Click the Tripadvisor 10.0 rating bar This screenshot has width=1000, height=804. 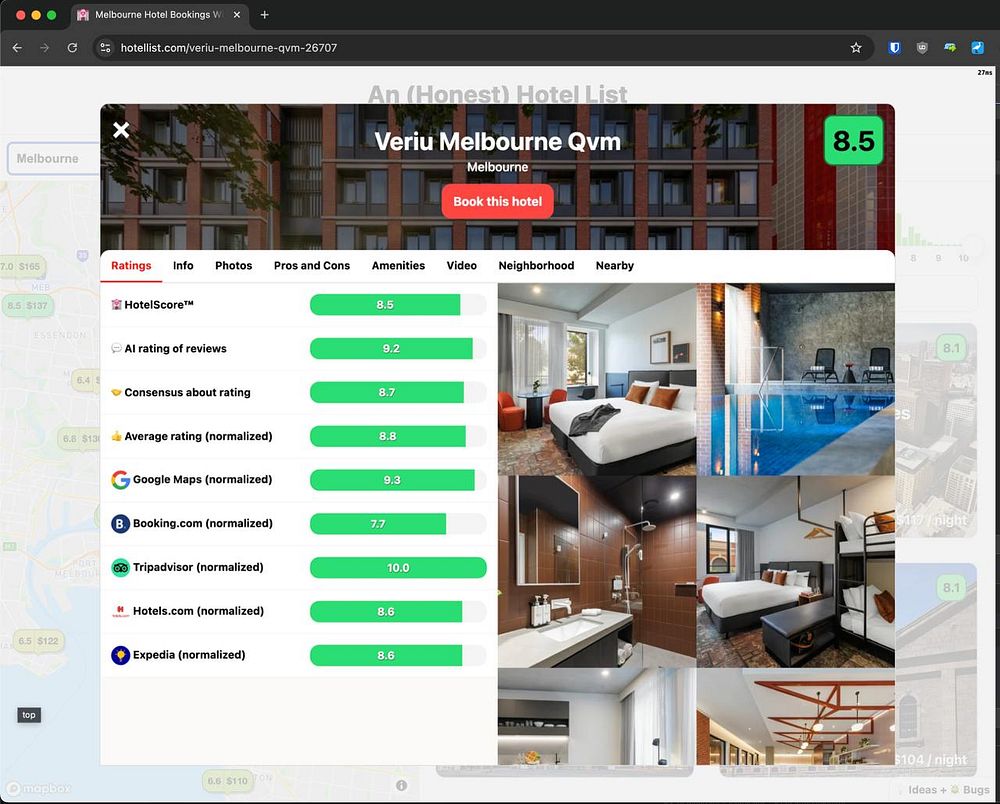point(398,567)
